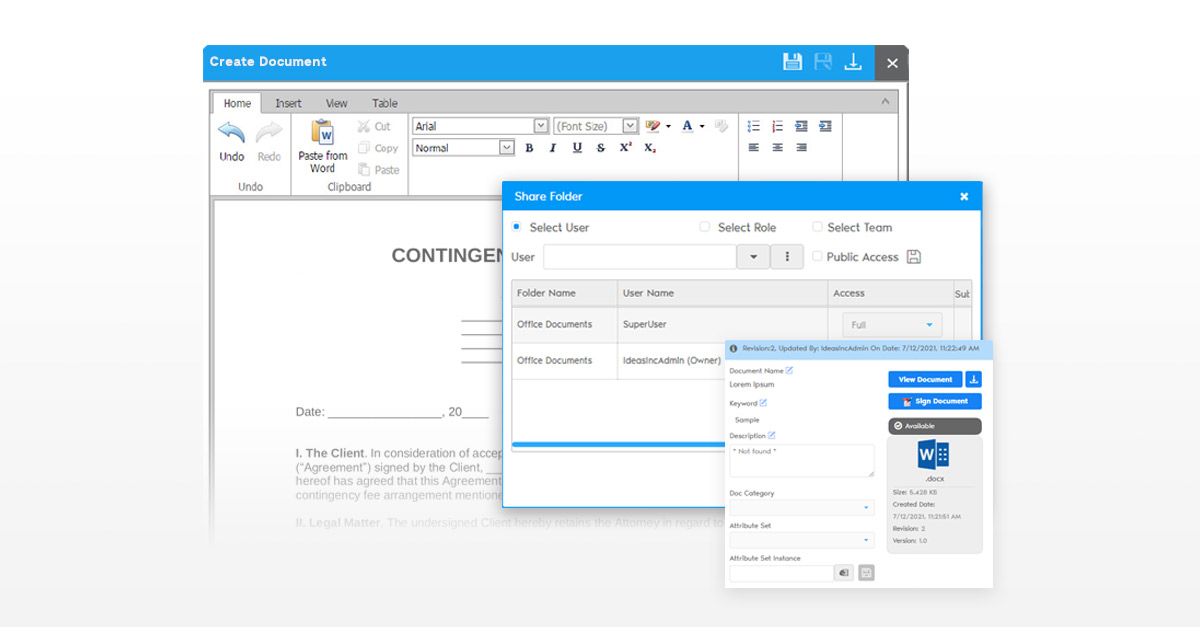Click save icon next to Public Access
1200x627 pixels.
click(x=913, y=257)
